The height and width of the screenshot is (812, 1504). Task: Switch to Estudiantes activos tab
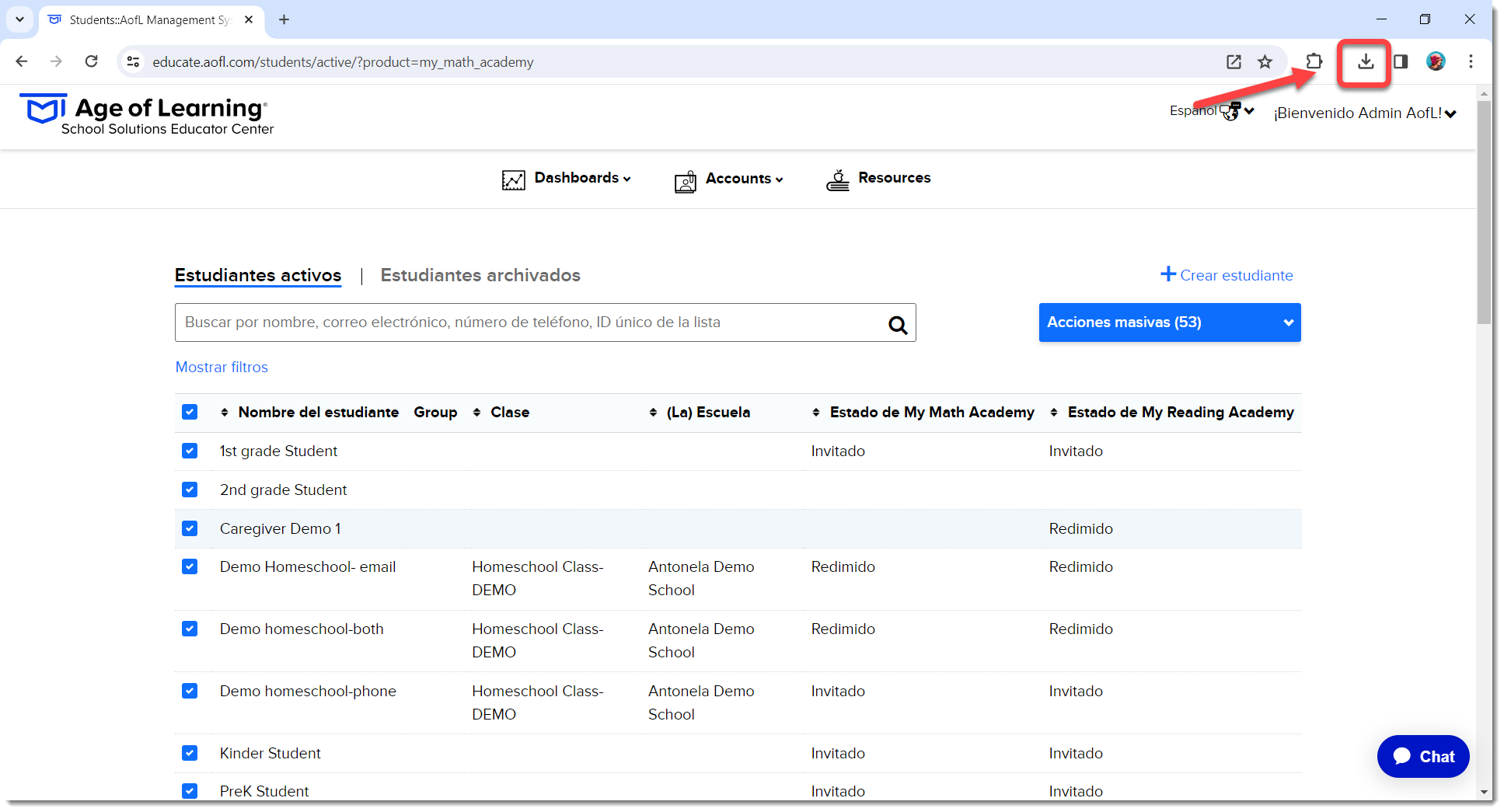coord(257,275)
